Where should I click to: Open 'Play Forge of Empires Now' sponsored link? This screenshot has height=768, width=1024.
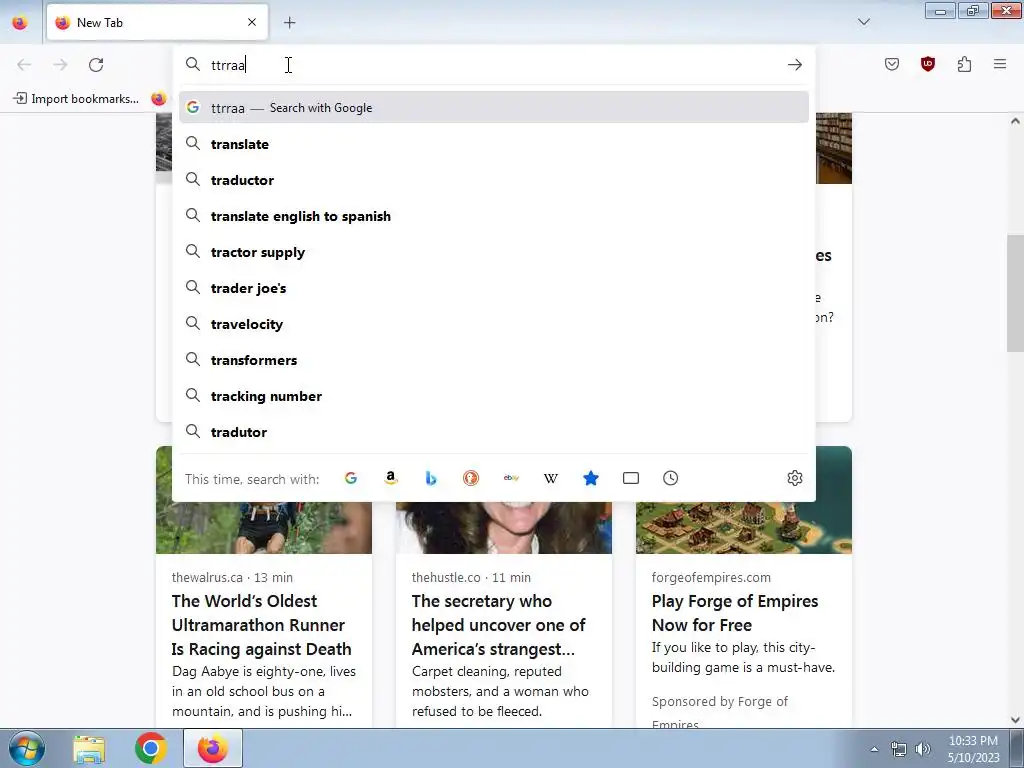(735, 613)
